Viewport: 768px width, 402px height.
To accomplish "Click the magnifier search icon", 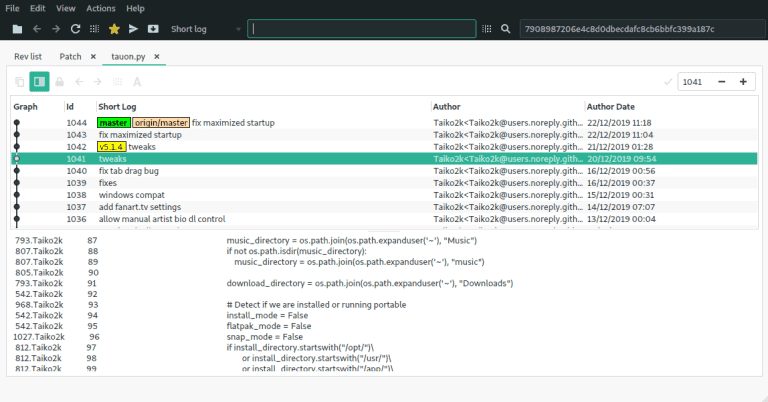I will (x=506, y=30).
